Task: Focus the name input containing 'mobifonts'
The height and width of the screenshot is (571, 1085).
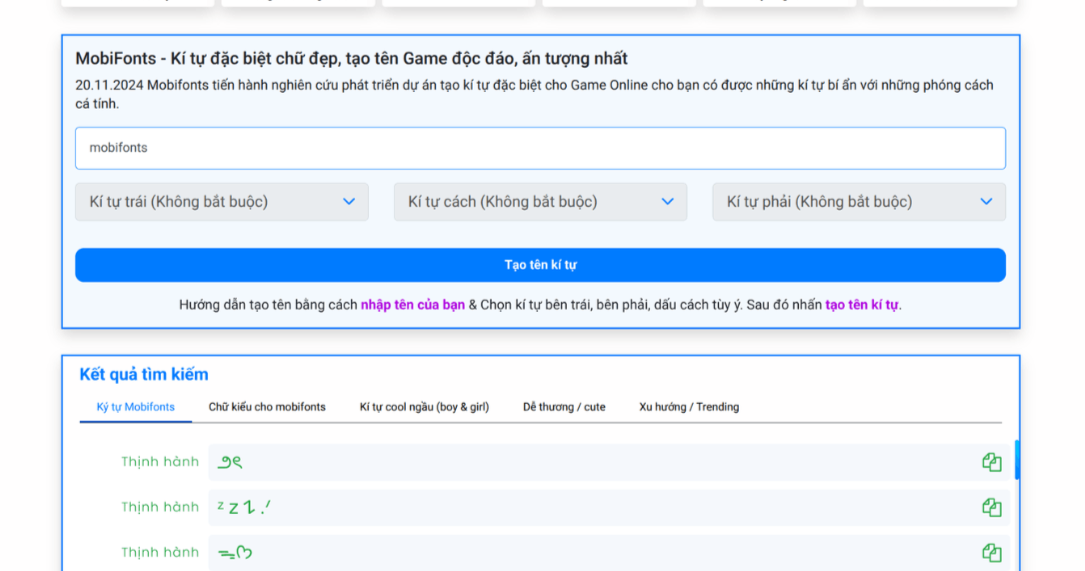Action: coord(540,148)
